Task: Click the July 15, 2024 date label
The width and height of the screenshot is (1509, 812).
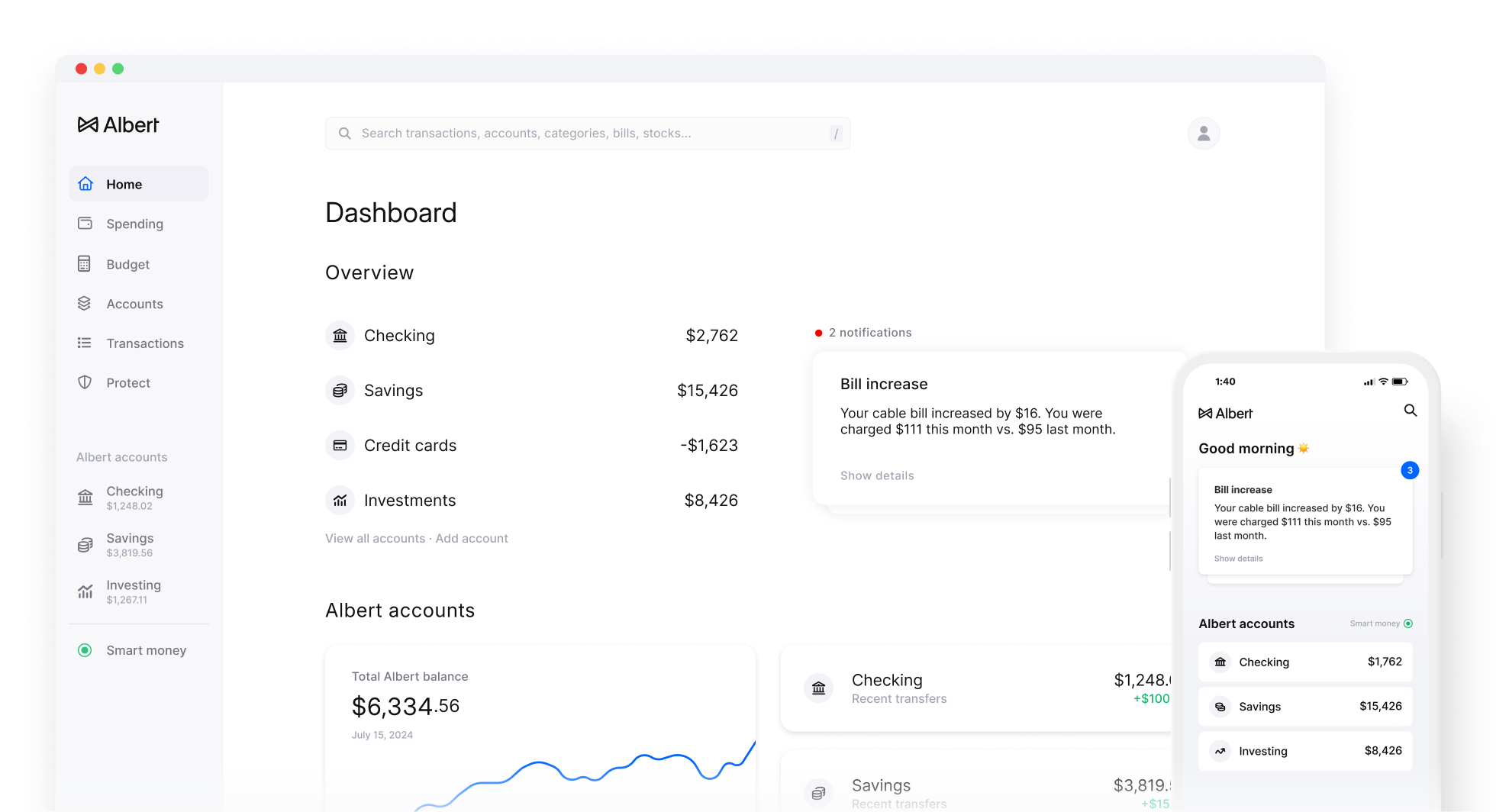Action: coord(382,735)
